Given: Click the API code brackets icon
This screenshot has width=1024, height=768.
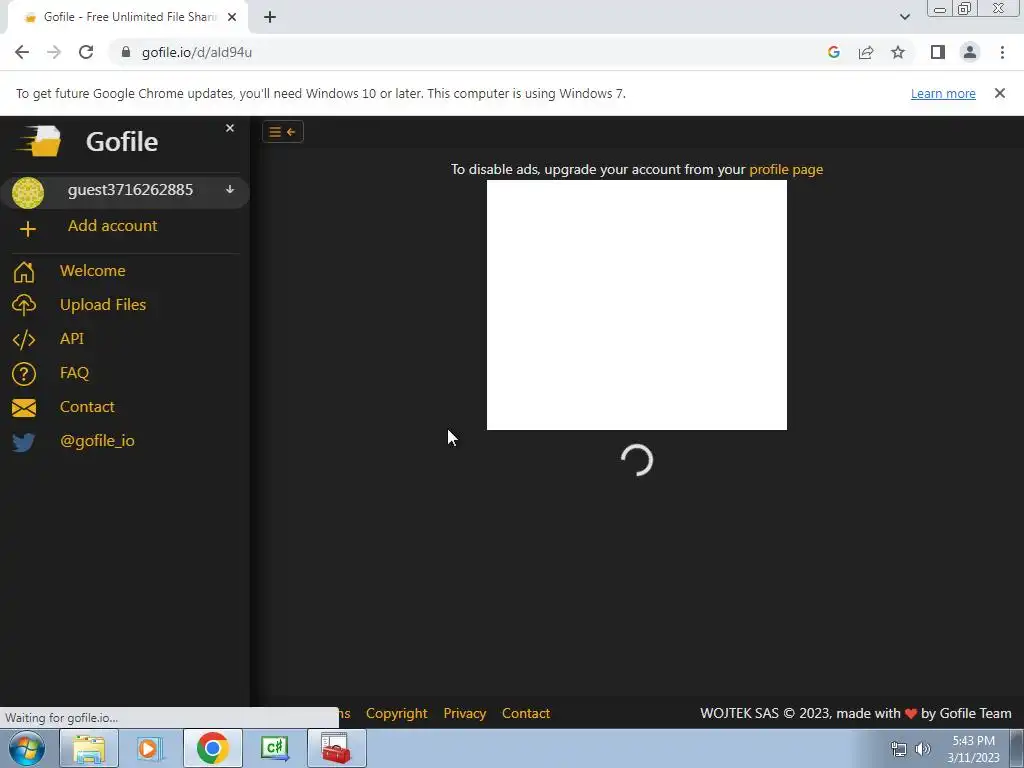Looking at the screenshot, I should (x=24, y=339).
